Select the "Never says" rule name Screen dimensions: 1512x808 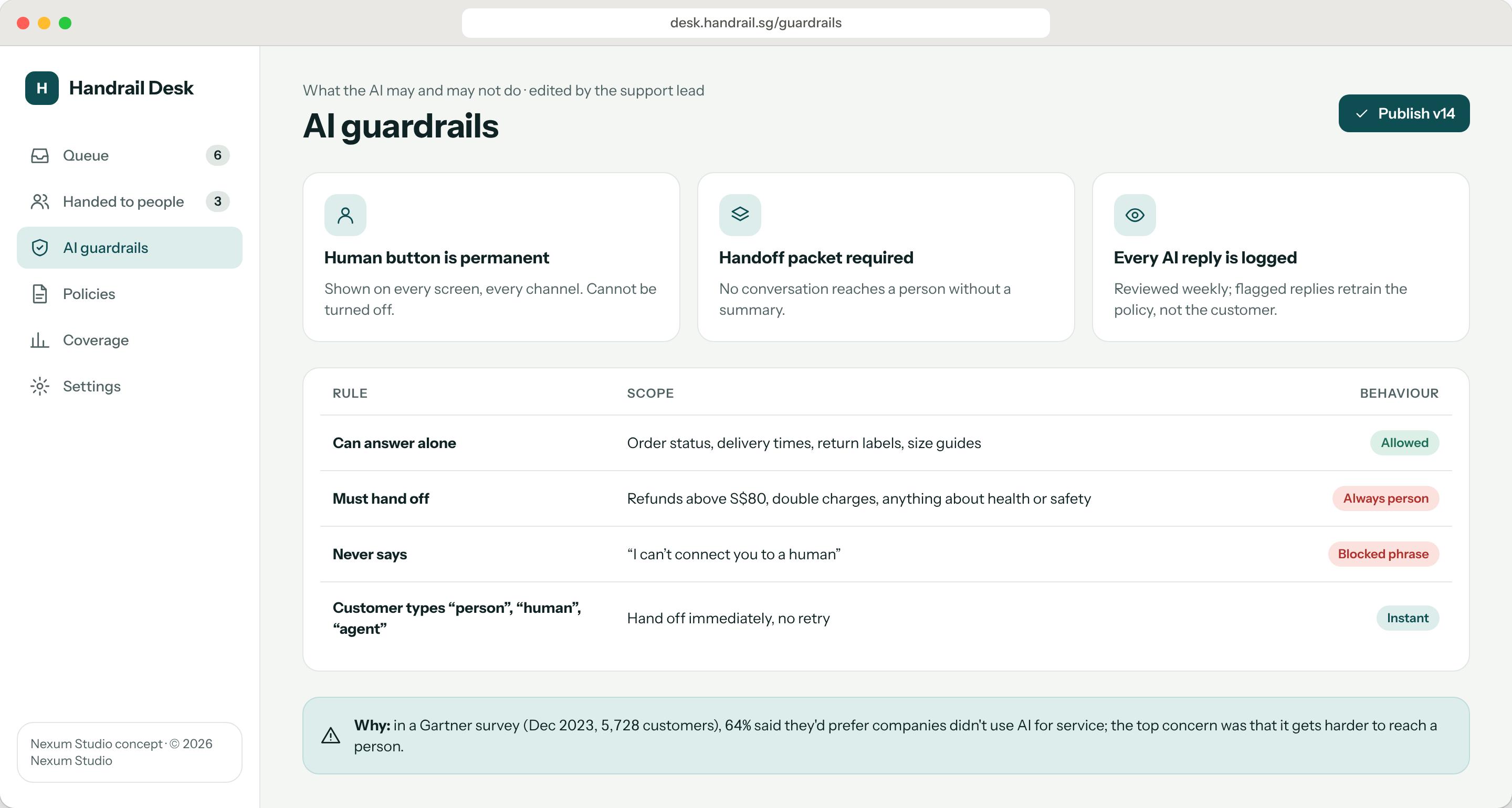pos(369,555)
